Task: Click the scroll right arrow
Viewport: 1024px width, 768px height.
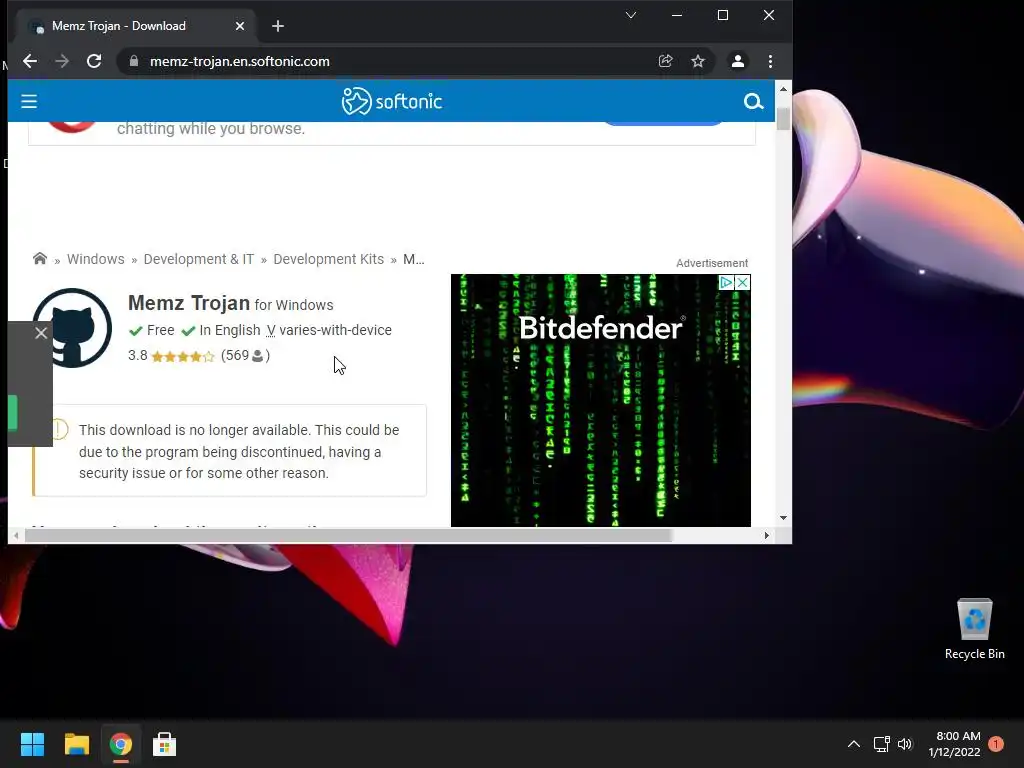Action: (767, 536)
